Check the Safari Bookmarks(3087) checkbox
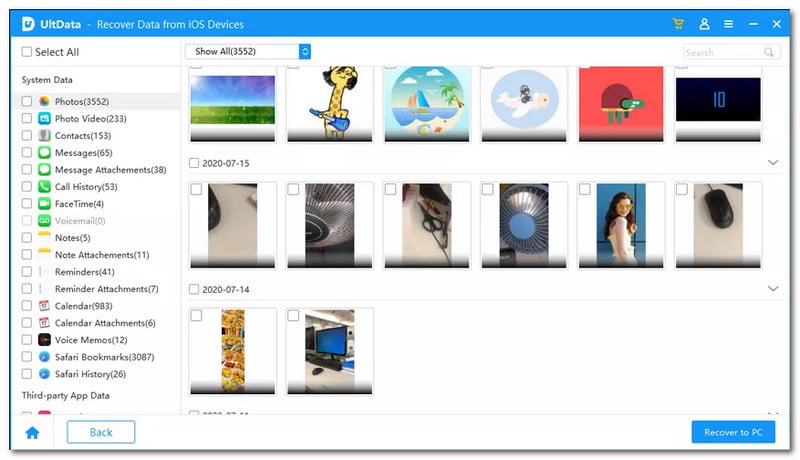Viewport: 800px width, 460px height. point(27,357)
